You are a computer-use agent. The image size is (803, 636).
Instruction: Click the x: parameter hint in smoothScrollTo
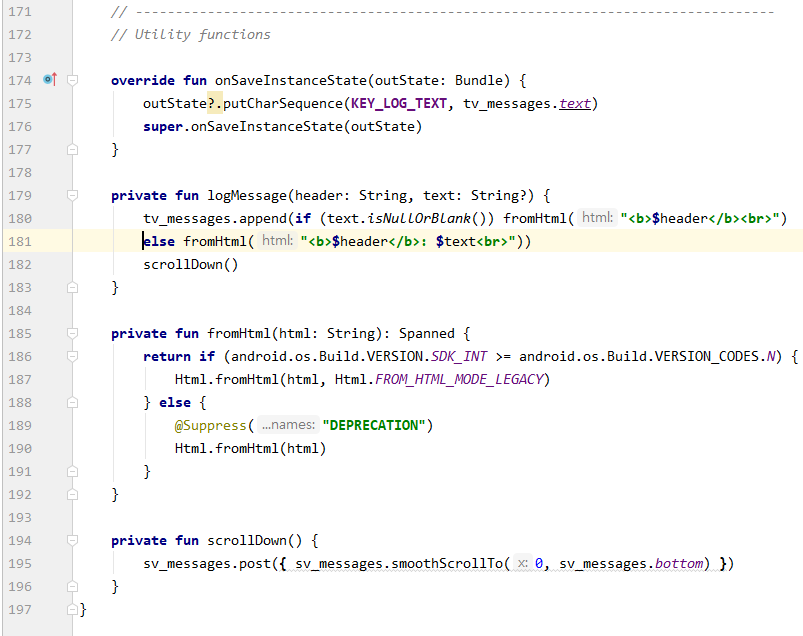click(523, 563)
